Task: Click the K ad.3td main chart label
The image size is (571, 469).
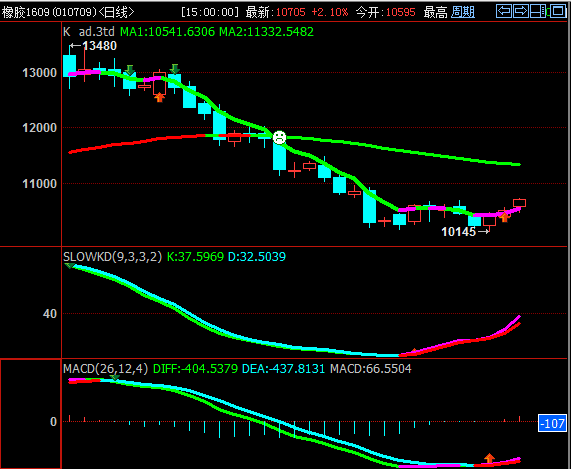Action: tap(89, 32)
